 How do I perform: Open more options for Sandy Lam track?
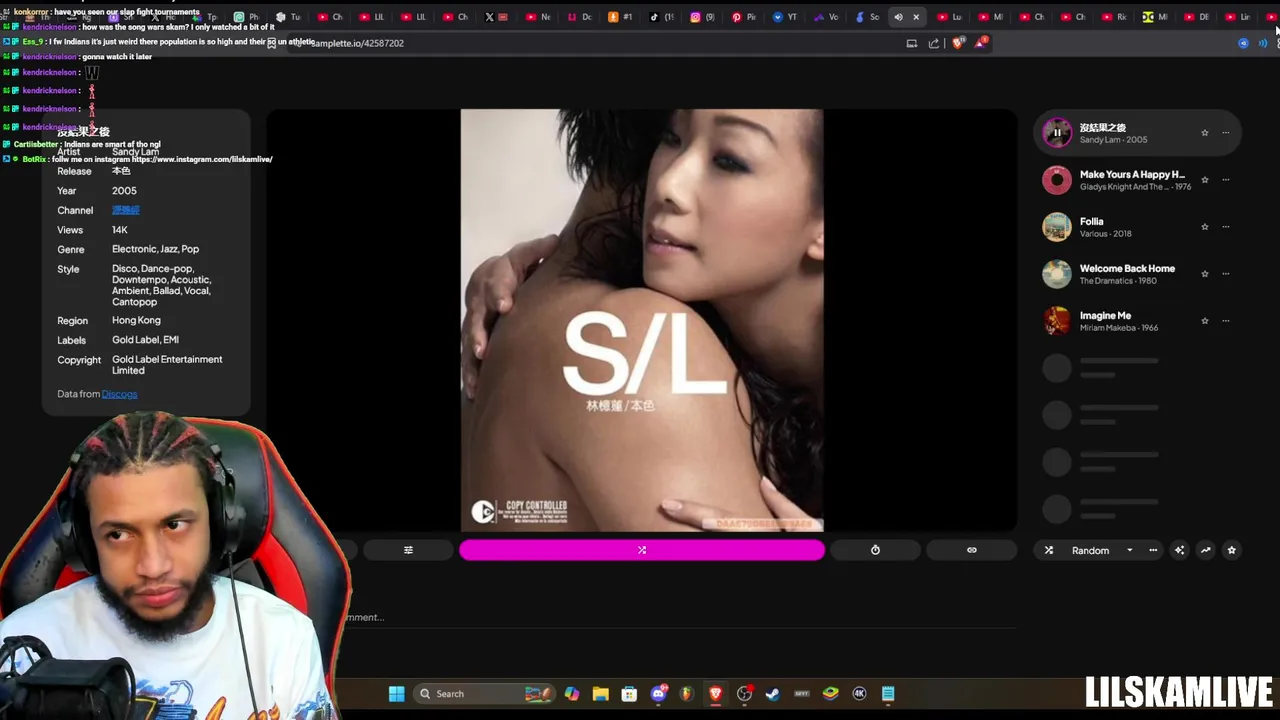pos(1226,133)
